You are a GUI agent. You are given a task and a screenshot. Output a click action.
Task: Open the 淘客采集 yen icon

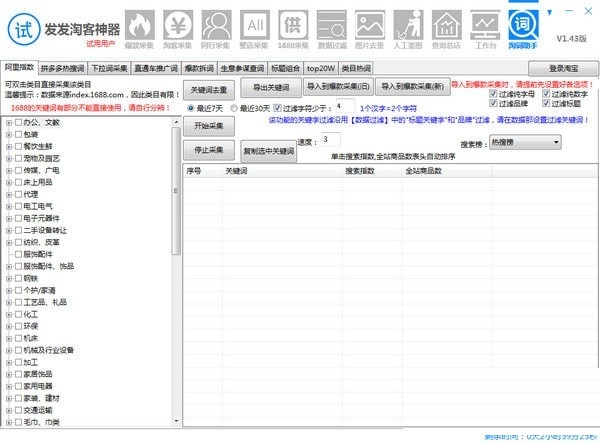(x=178, y=25)
